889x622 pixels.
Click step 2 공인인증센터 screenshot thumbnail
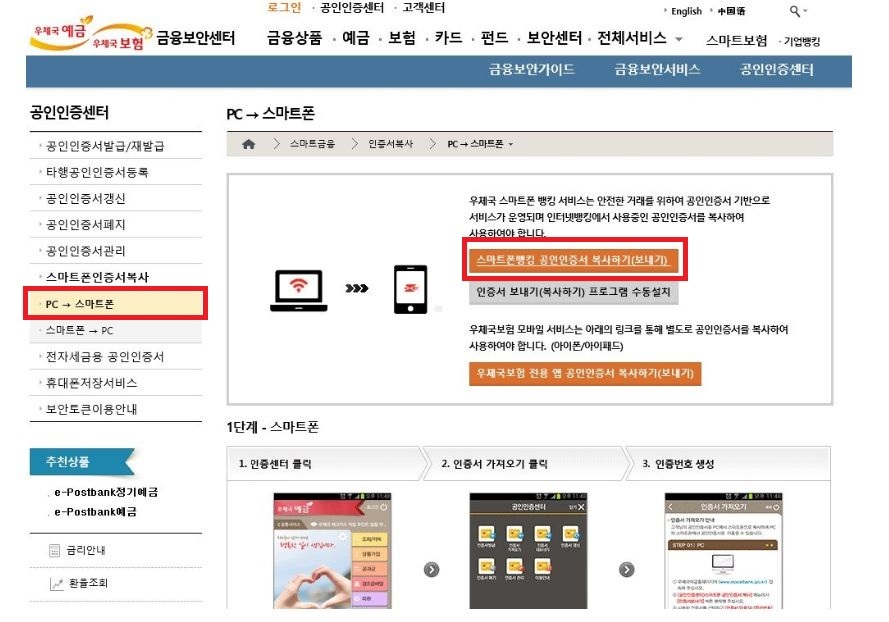[x=528, y=551]
